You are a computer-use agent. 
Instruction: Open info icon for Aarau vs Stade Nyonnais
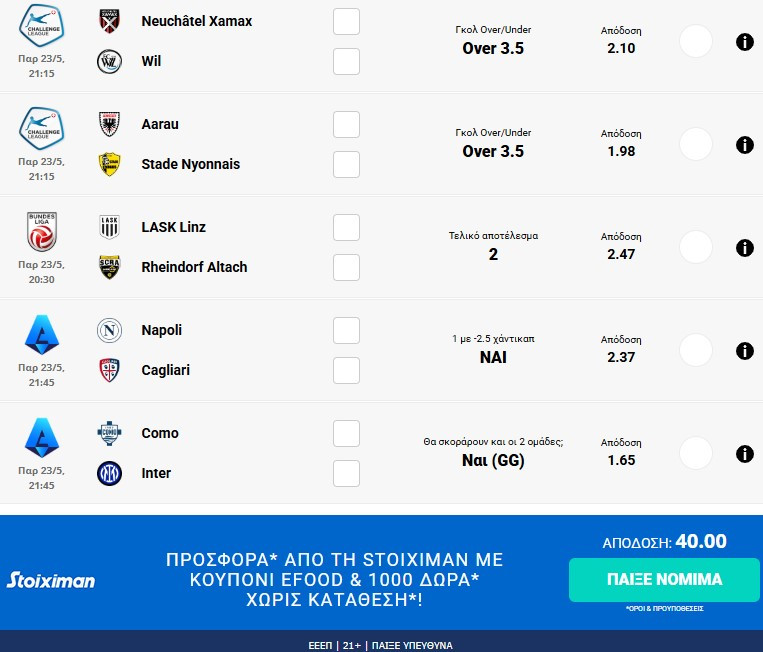click(x=744, y=145)
